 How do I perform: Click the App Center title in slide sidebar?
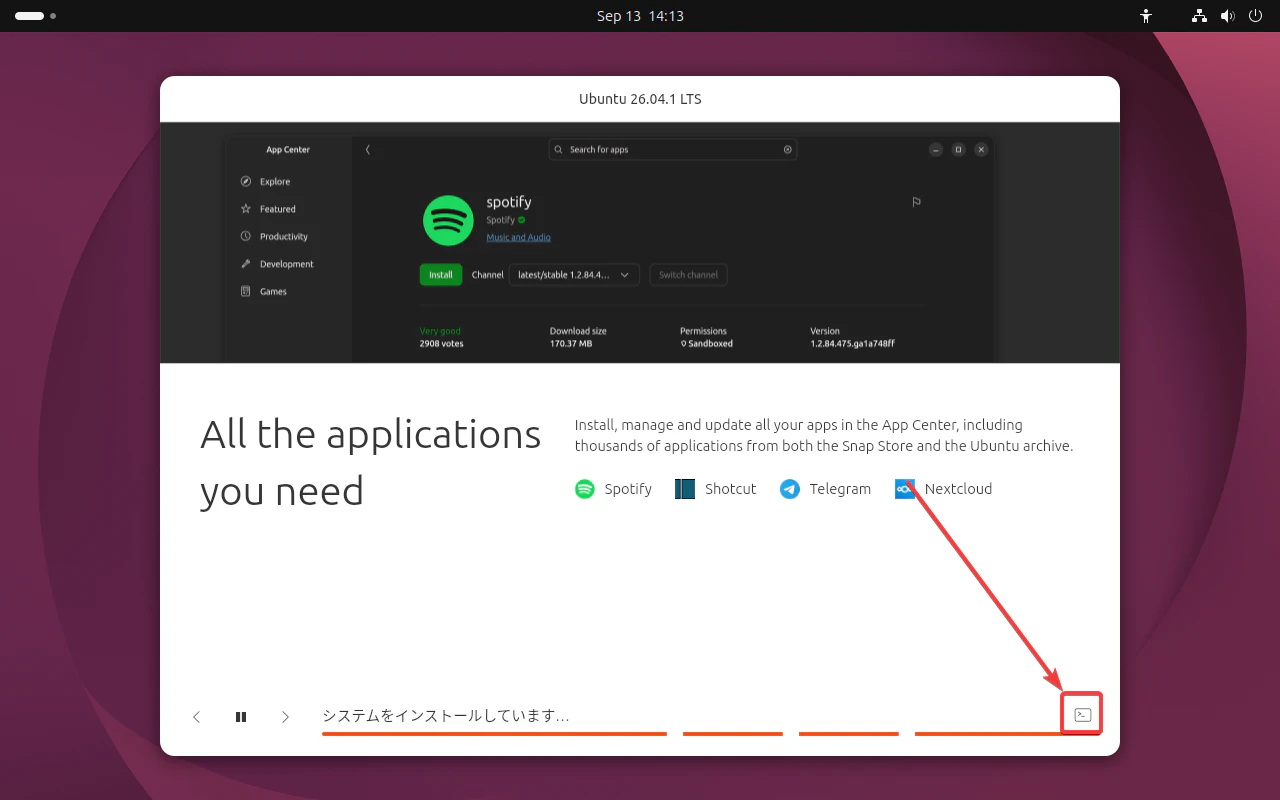pos(288,150)
